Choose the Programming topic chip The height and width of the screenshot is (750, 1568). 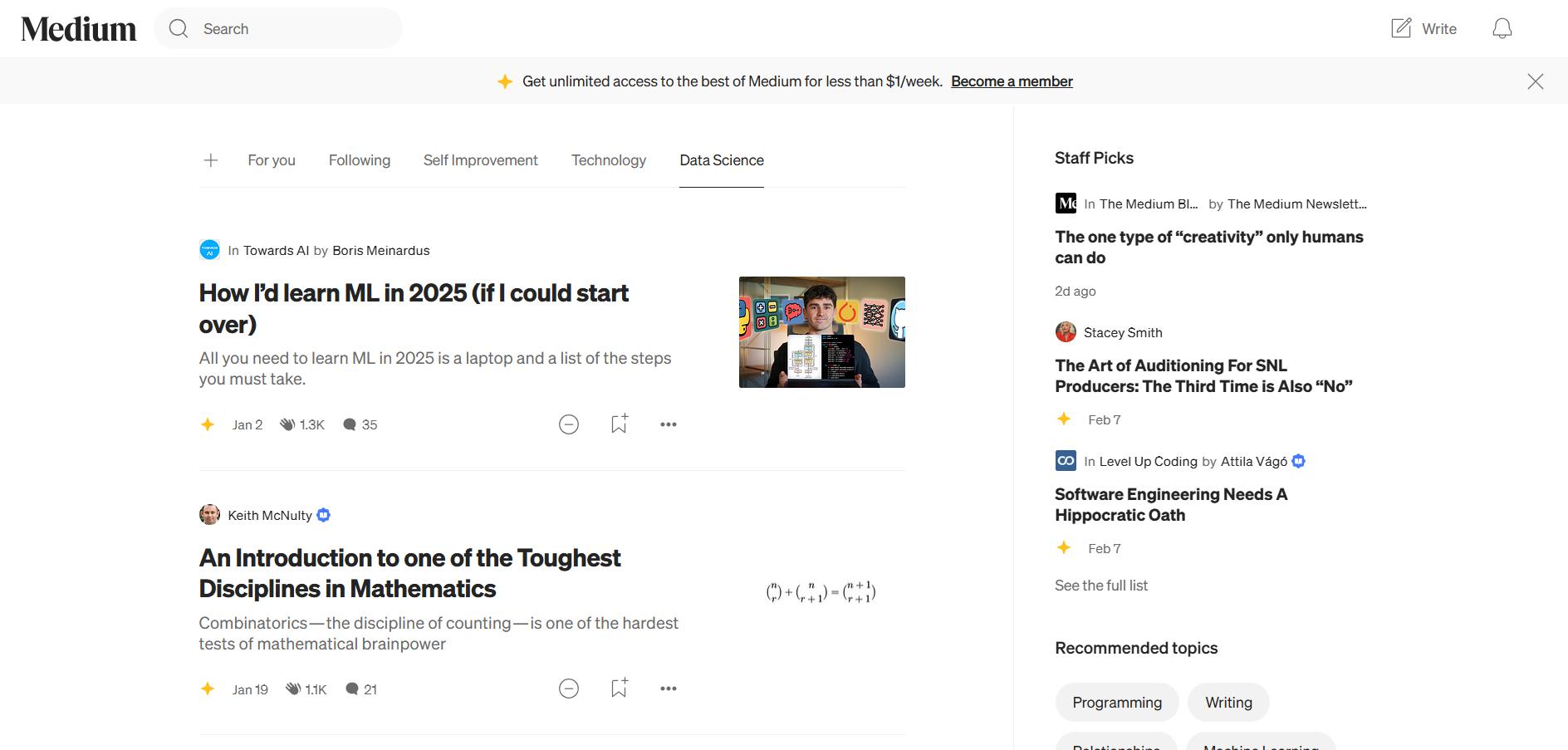pos(1117,703)
